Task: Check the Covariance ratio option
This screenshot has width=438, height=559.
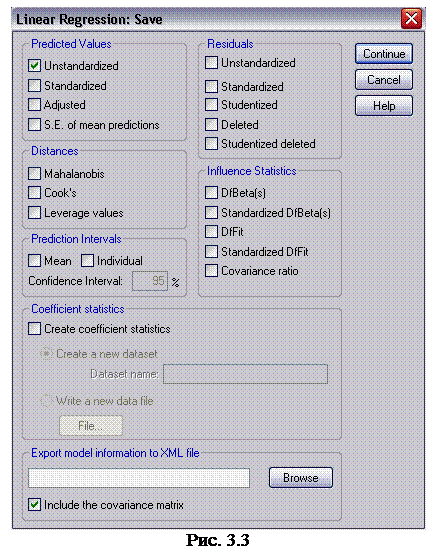Action: 211,271
